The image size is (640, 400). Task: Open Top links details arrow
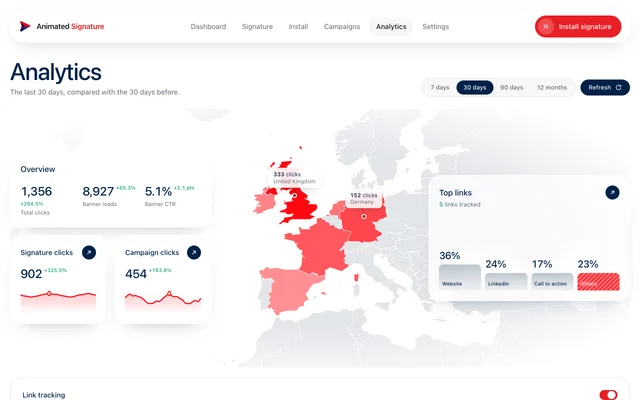612,192
